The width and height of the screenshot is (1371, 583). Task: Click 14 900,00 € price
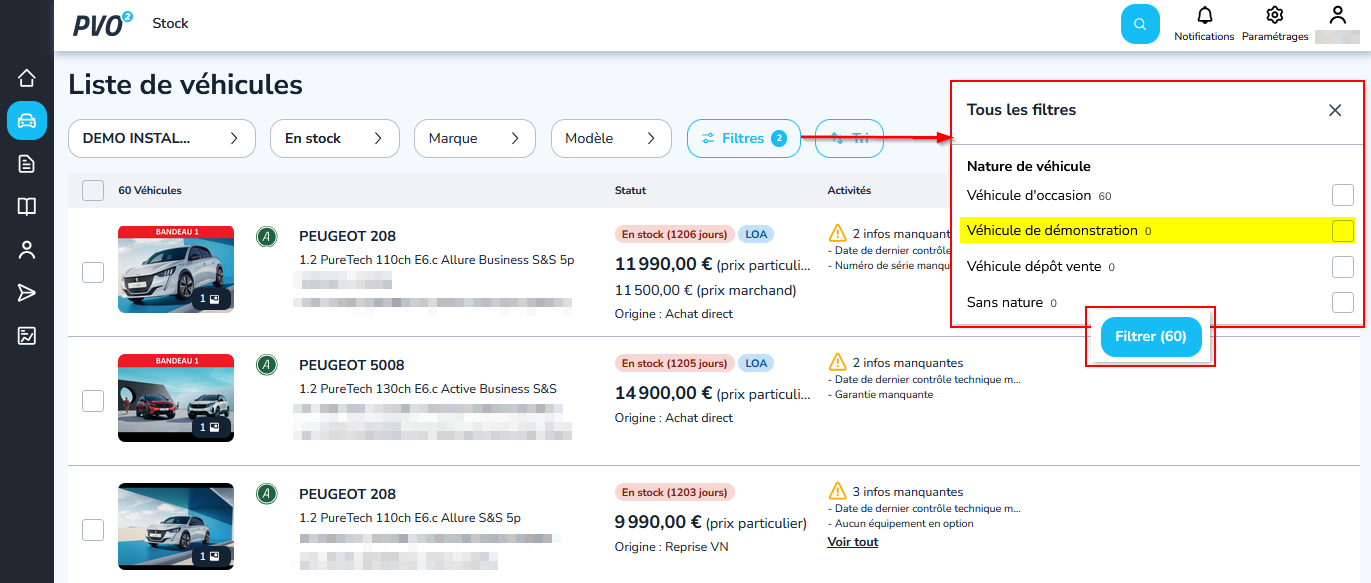(x=664, y=393)
